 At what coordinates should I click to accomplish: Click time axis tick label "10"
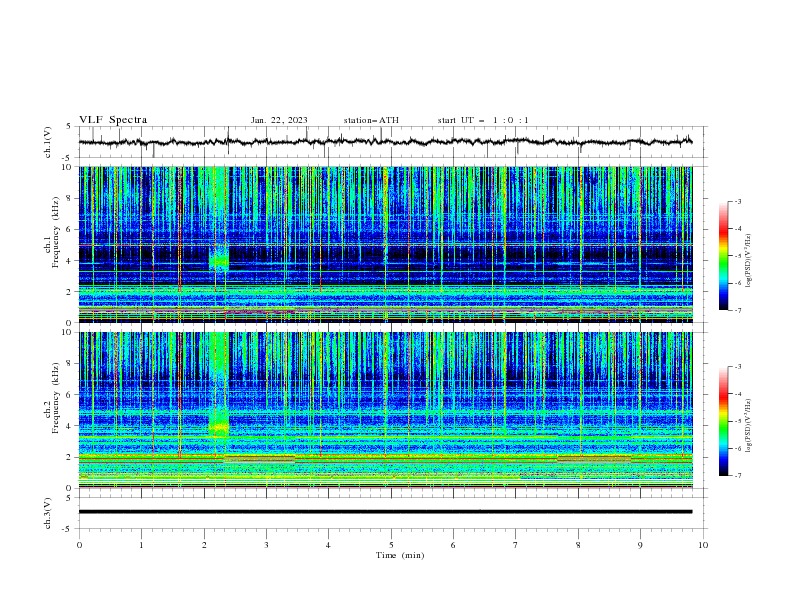(x=703, y=545)
